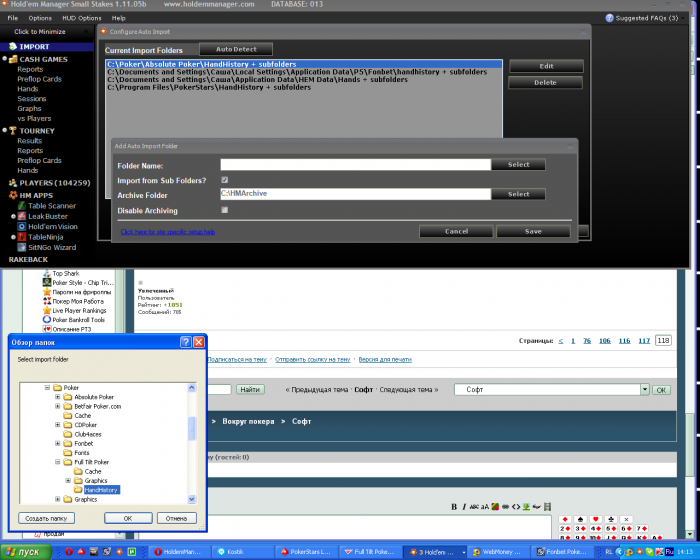Collapse the Tourney section
700x560 pixels.
(x=4, y=130)
